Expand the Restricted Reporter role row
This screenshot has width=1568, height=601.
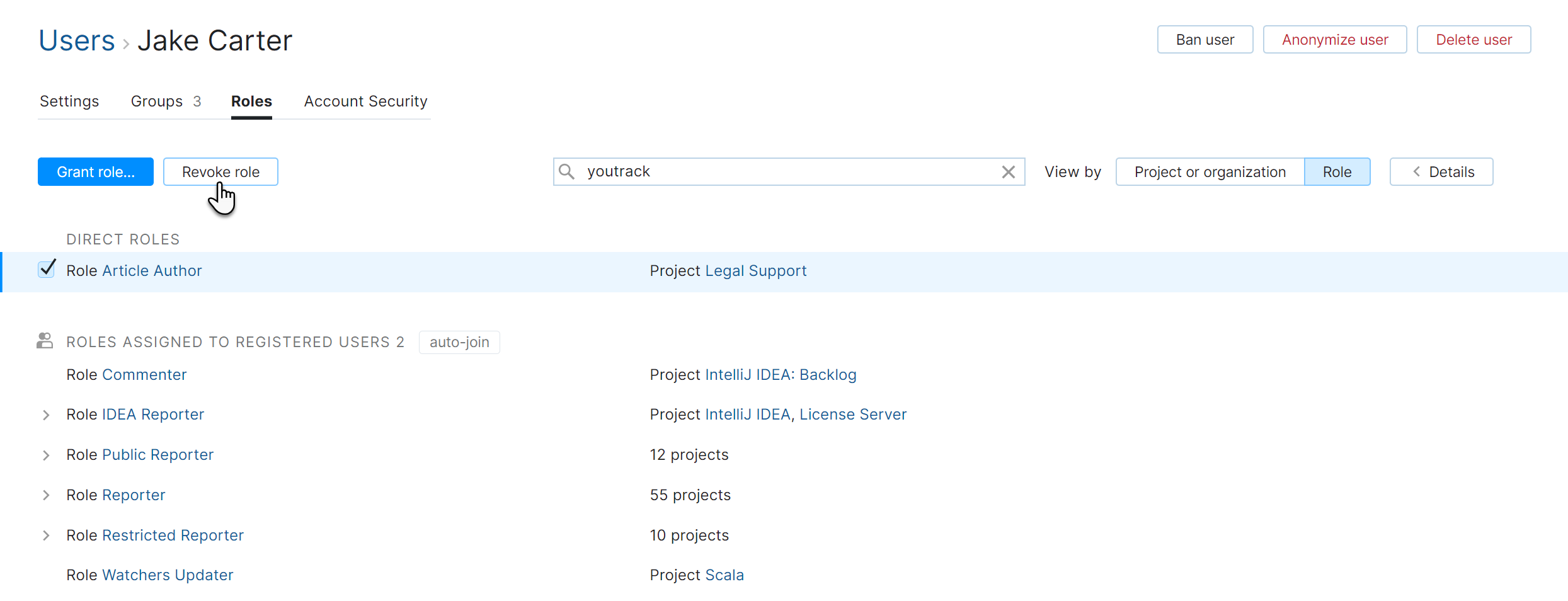[46, 535]
